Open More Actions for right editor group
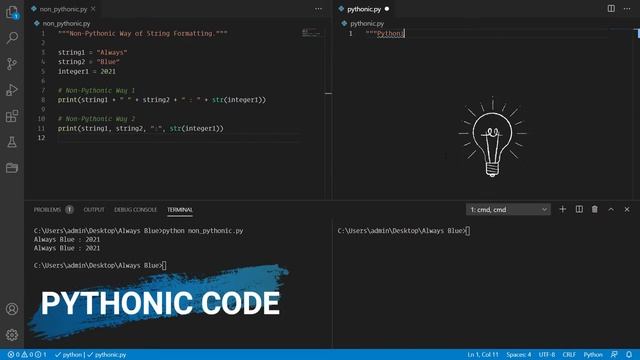Screen dimensions: 640x360 coord(627,9)
